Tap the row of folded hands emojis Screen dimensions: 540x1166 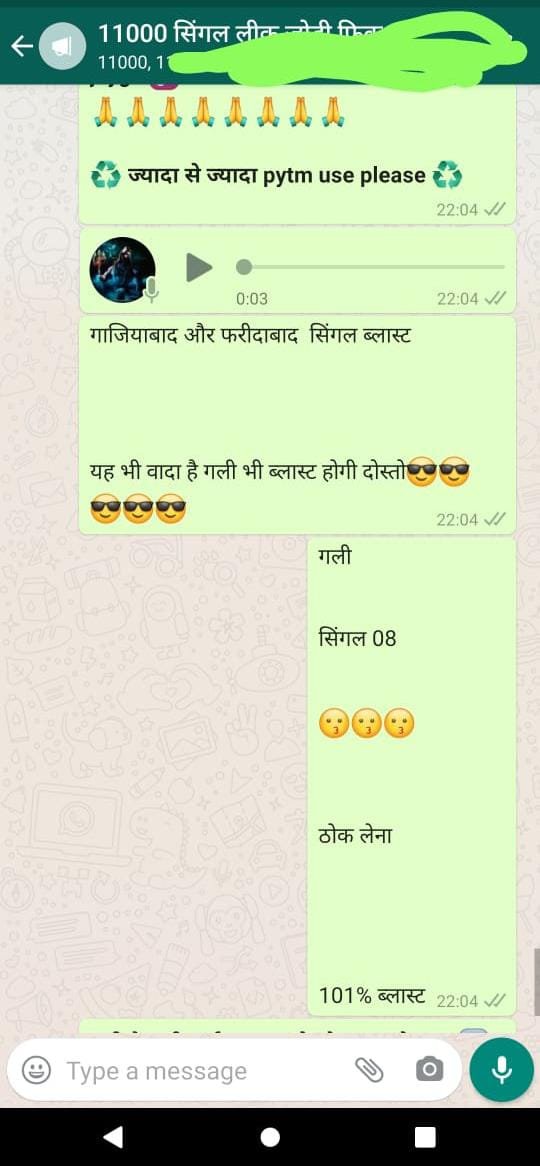(218, 112)
